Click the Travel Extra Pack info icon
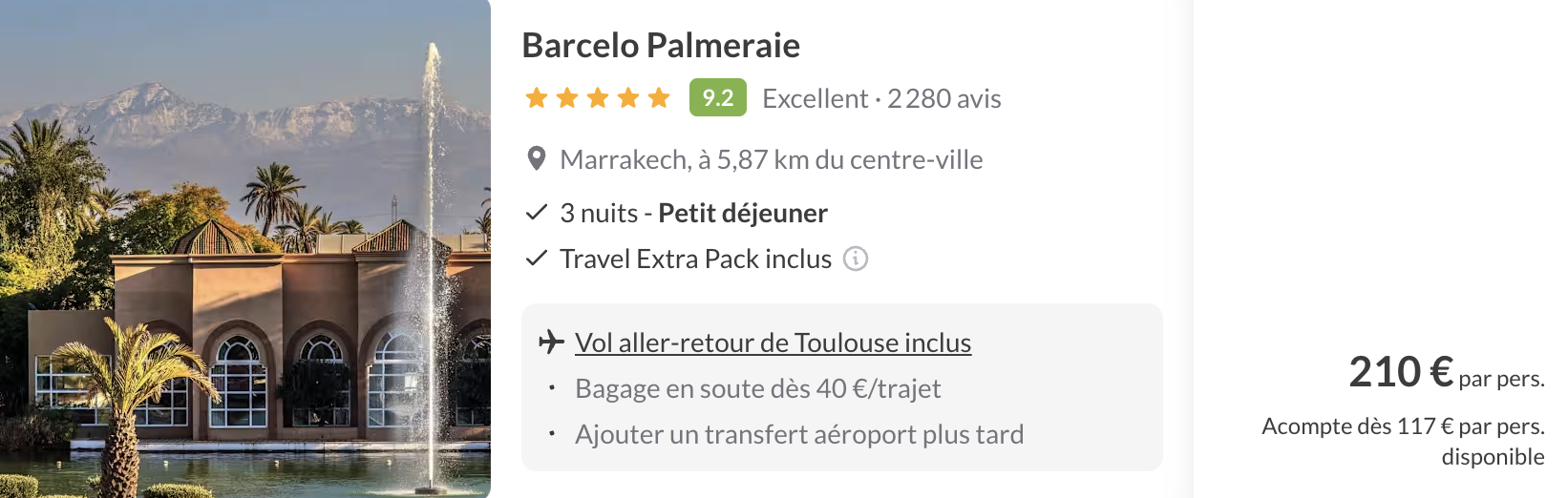The width and height of the screenshot is (1568, 498). click(x=856, y=259)
